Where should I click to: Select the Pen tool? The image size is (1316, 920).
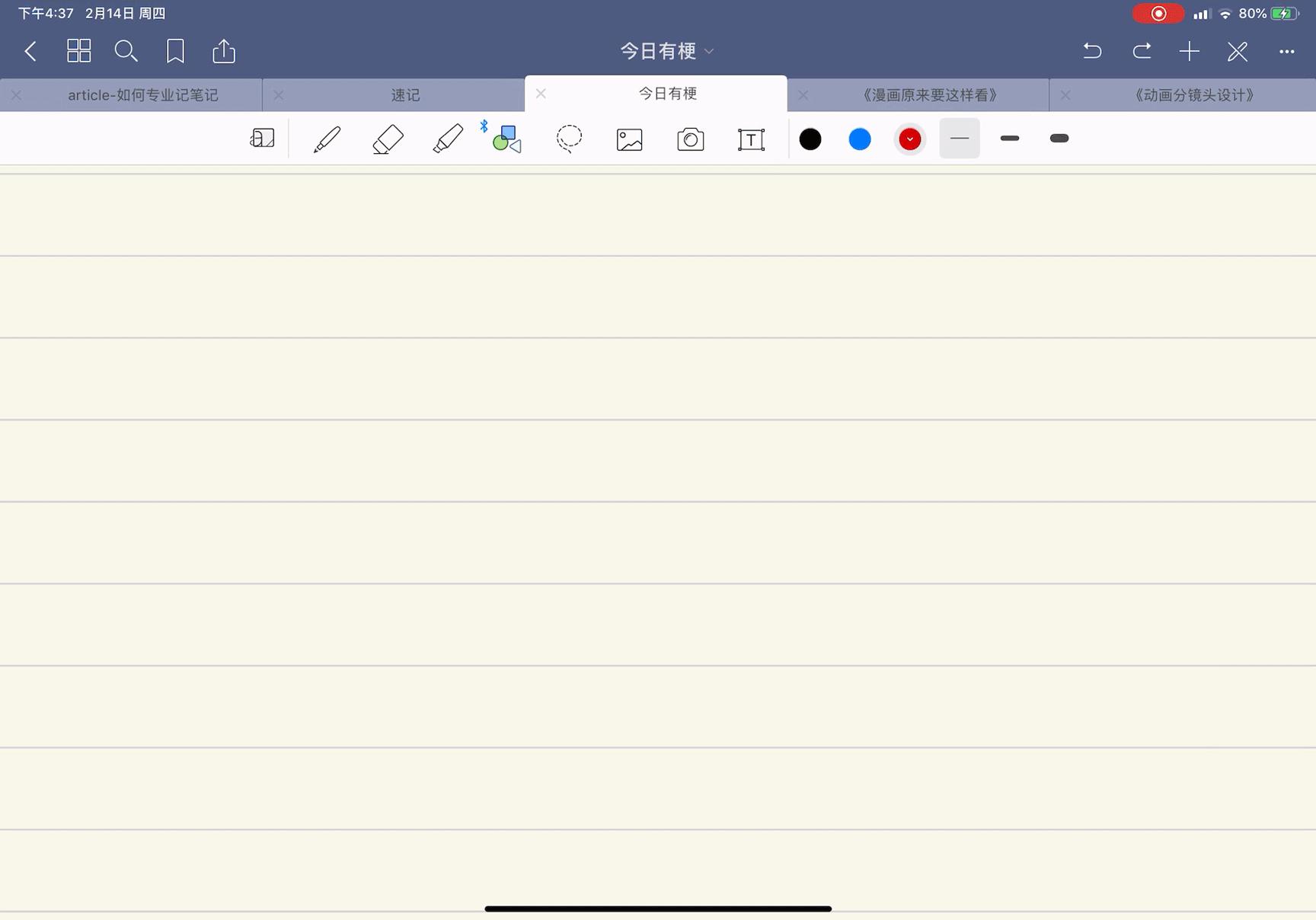327,139
